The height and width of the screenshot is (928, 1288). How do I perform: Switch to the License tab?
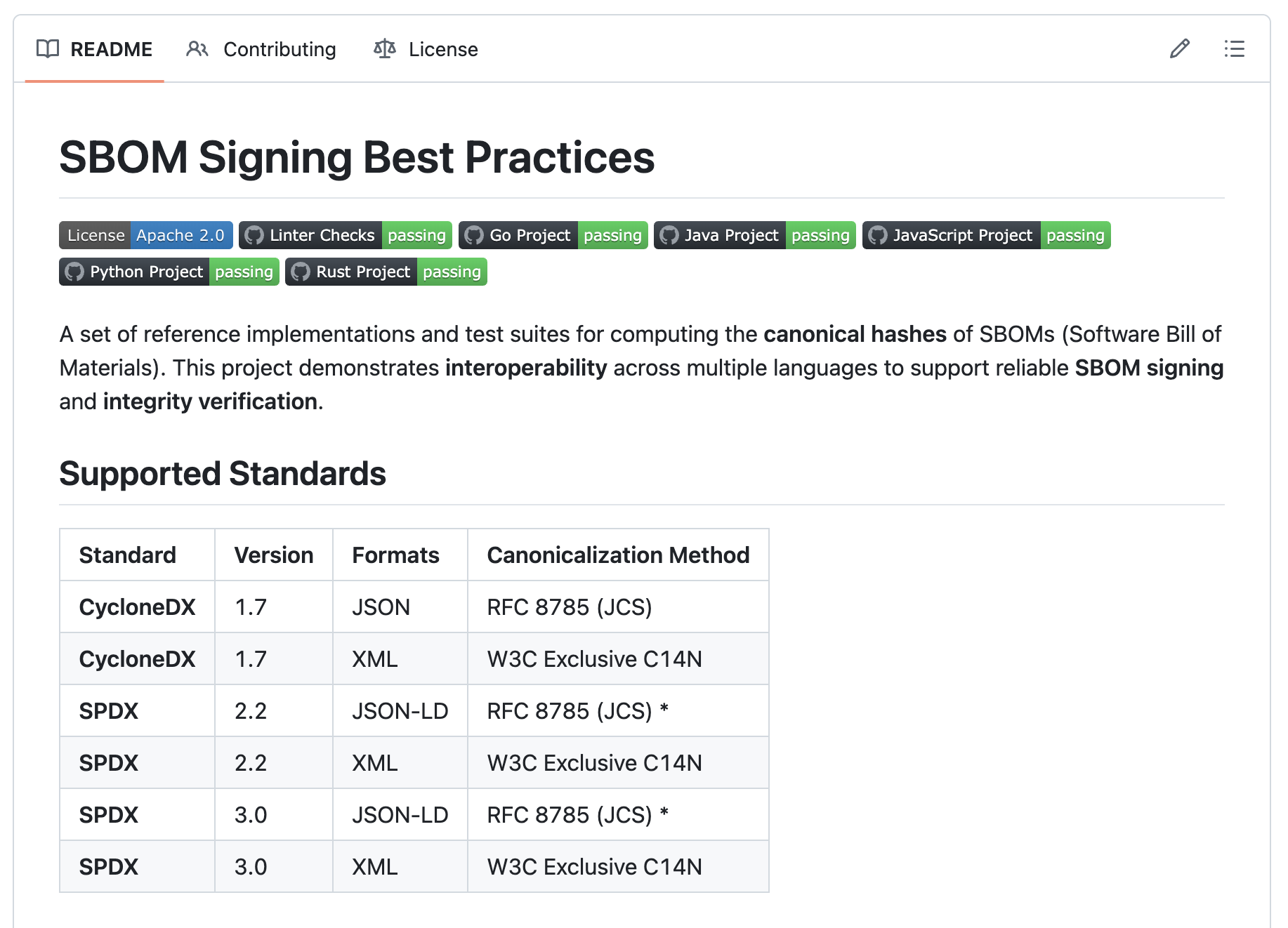[442, 48]
